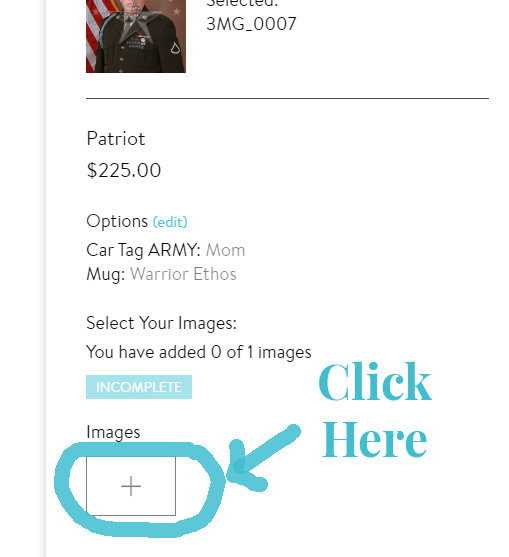Click the Patriot package title

(x=116, y=139)
